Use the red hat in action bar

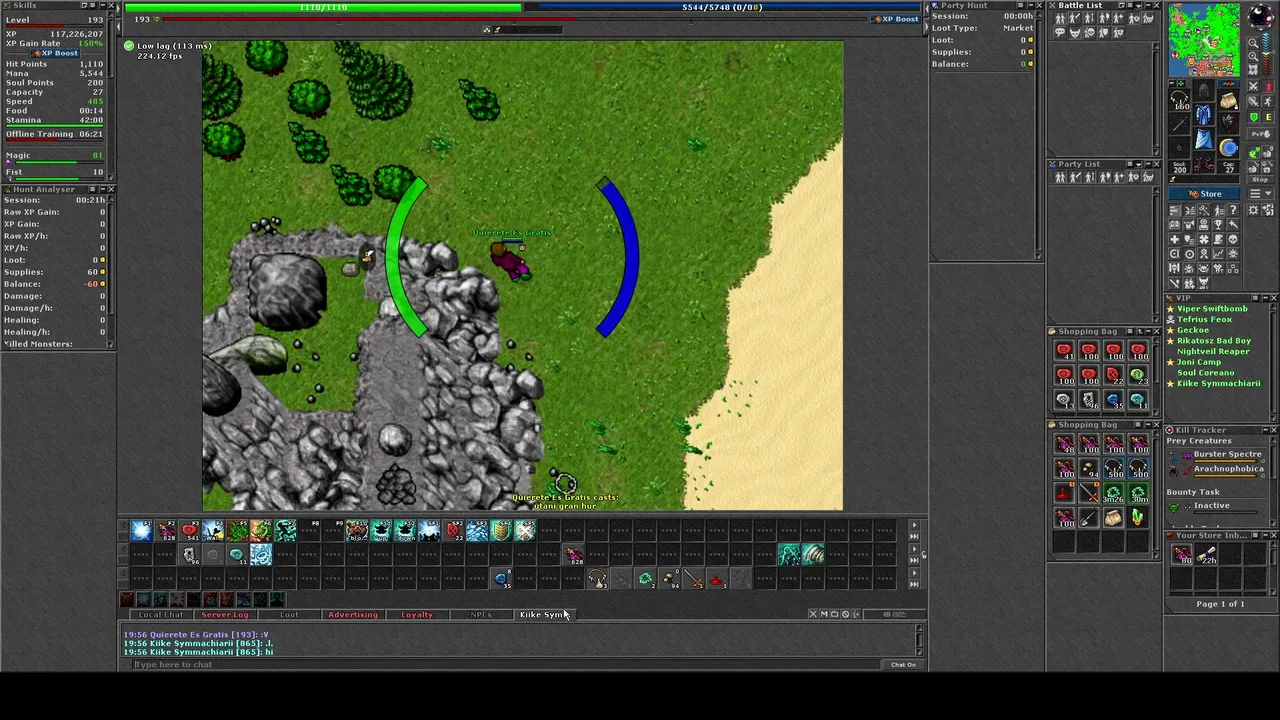[717, 579]
